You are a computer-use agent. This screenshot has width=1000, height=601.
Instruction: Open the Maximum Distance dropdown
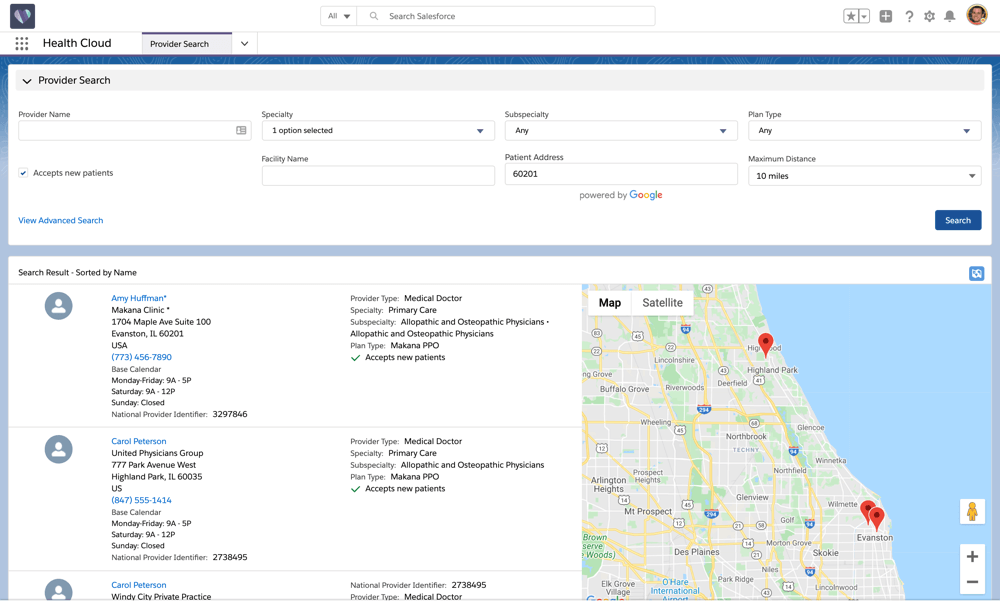pos(864,176)
